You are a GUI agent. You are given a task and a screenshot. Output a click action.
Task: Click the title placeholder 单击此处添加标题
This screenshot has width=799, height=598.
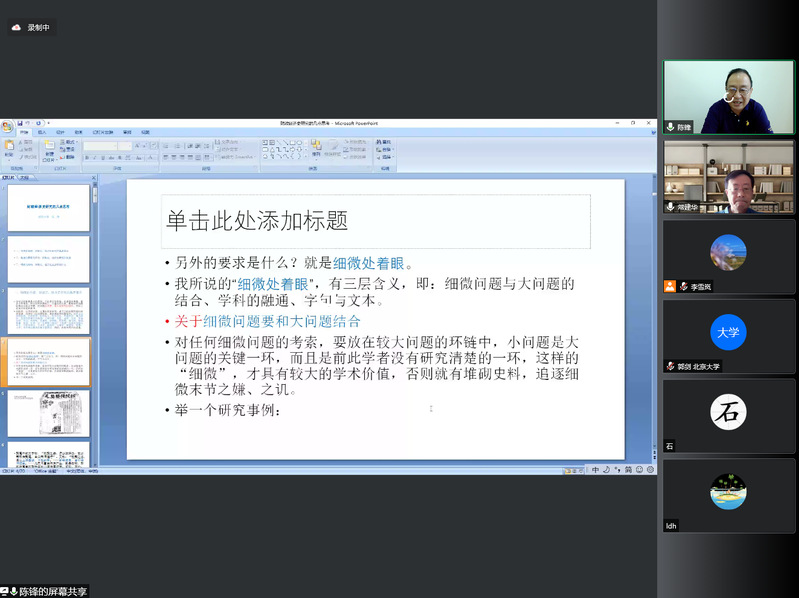click(376, 221)
